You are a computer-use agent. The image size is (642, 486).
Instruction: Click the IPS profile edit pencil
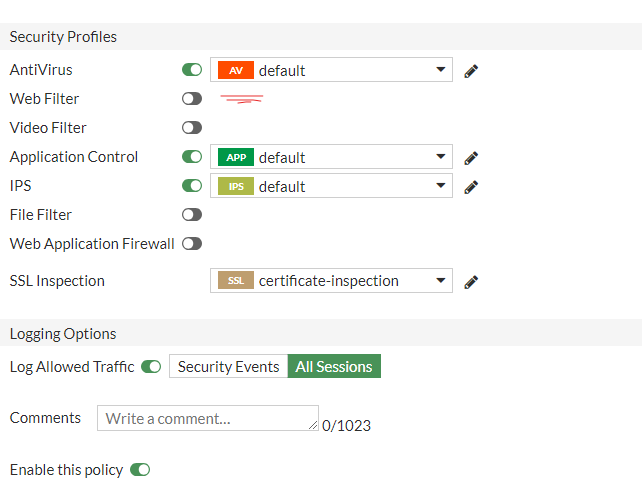(x=471, y=187)
